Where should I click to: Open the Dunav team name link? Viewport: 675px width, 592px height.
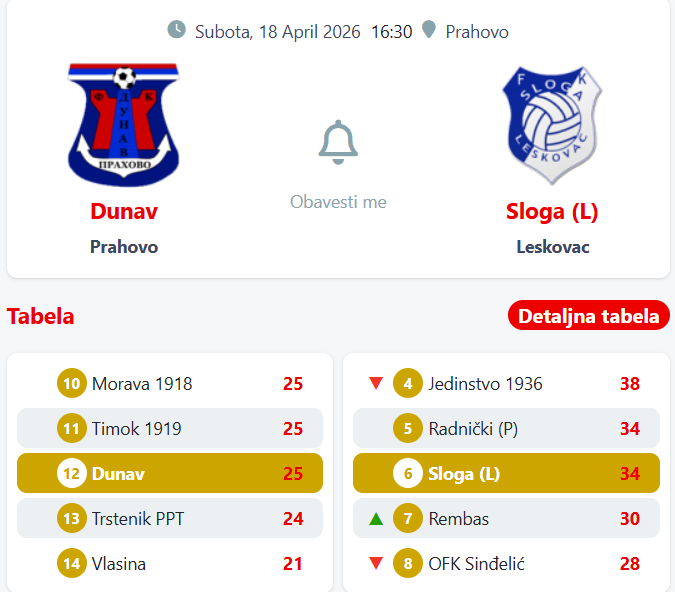pyautogui.click(x=124, y=211)
